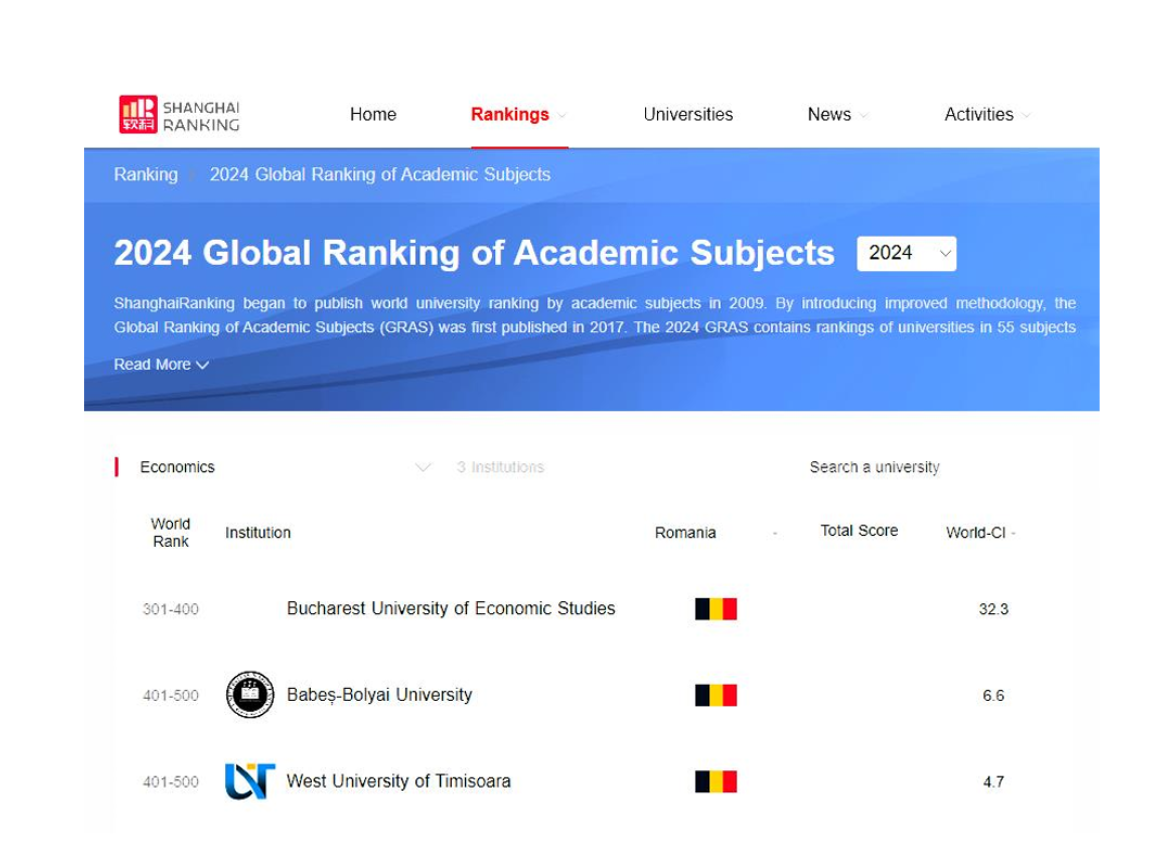Click the Institution column header
The image size is (1174, 867).
258,532
